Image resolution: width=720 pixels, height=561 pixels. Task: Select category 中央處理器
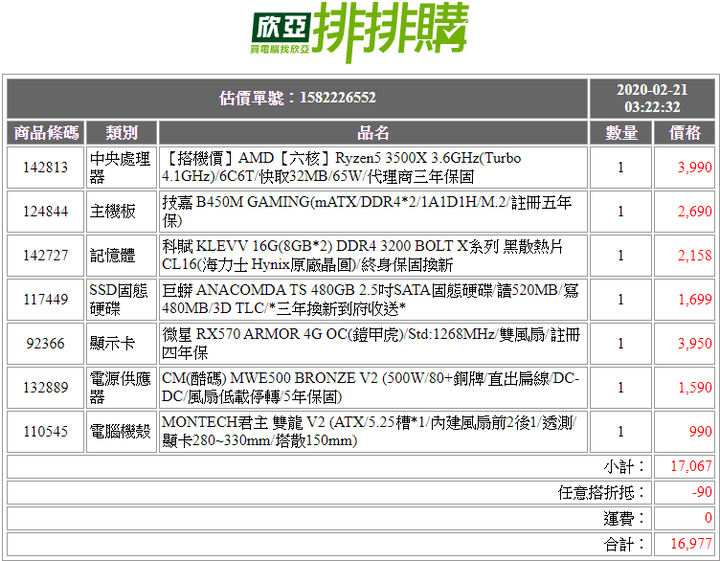tap(120, 167)
